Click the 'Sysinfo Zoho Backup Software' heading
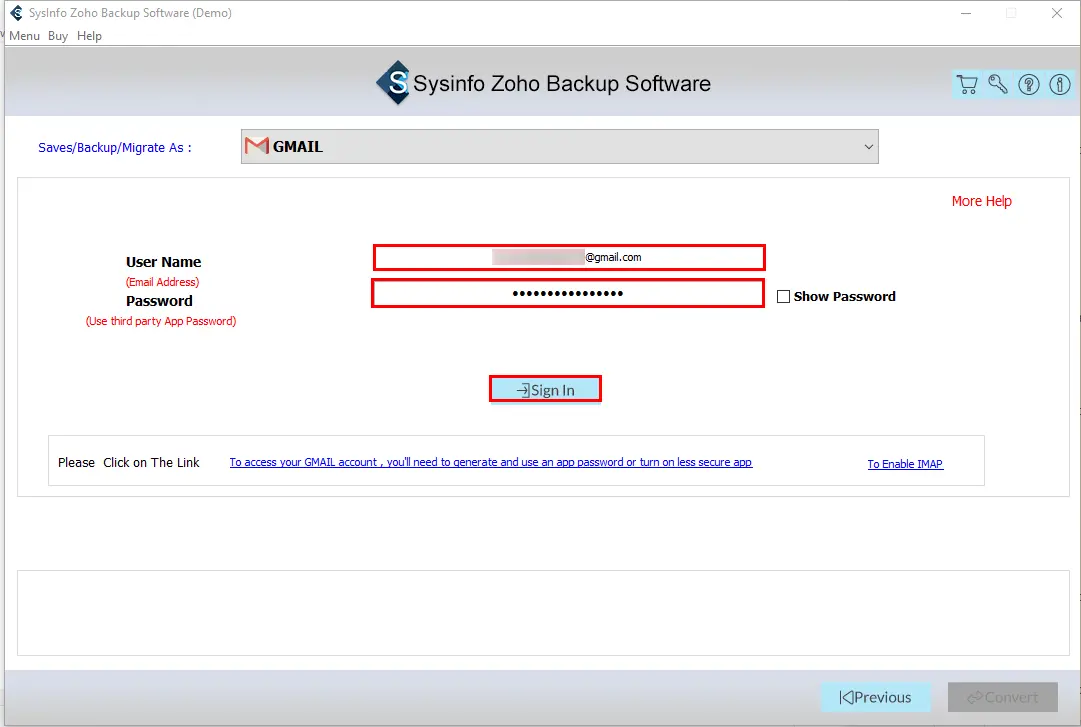 562,83
